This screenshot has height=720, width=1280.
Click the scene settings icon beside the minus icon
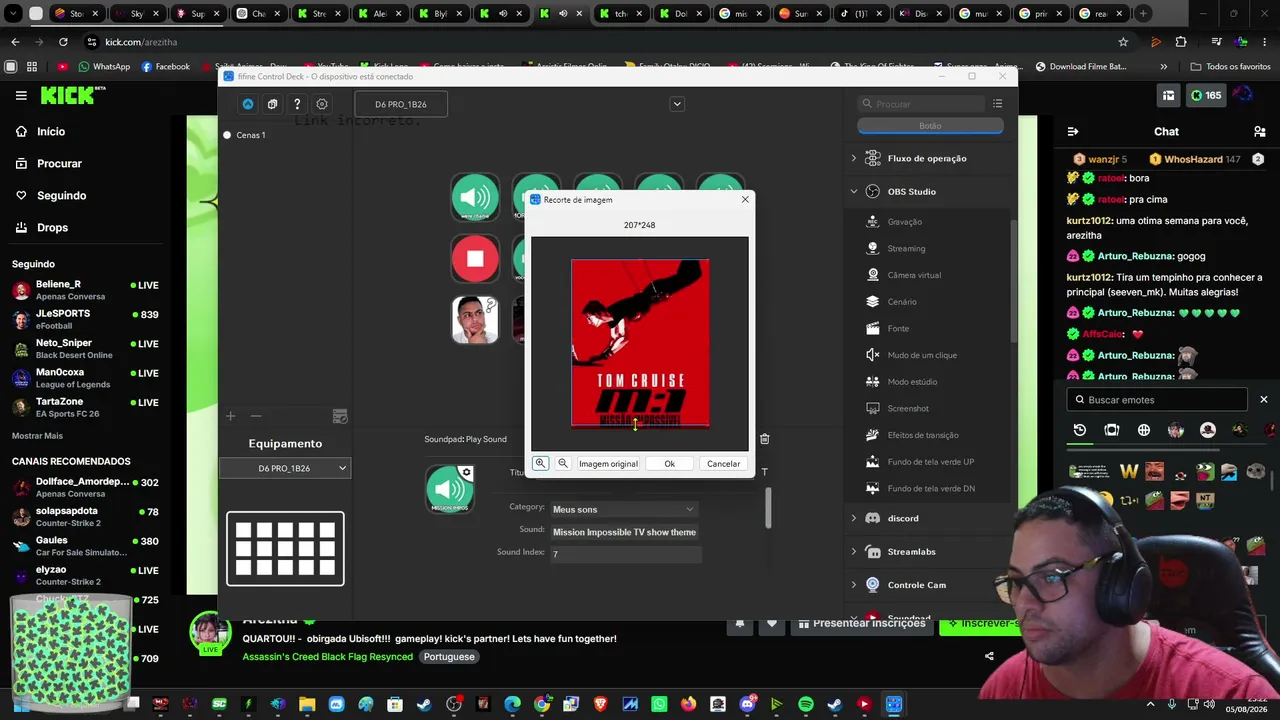(x=340, y=416)
